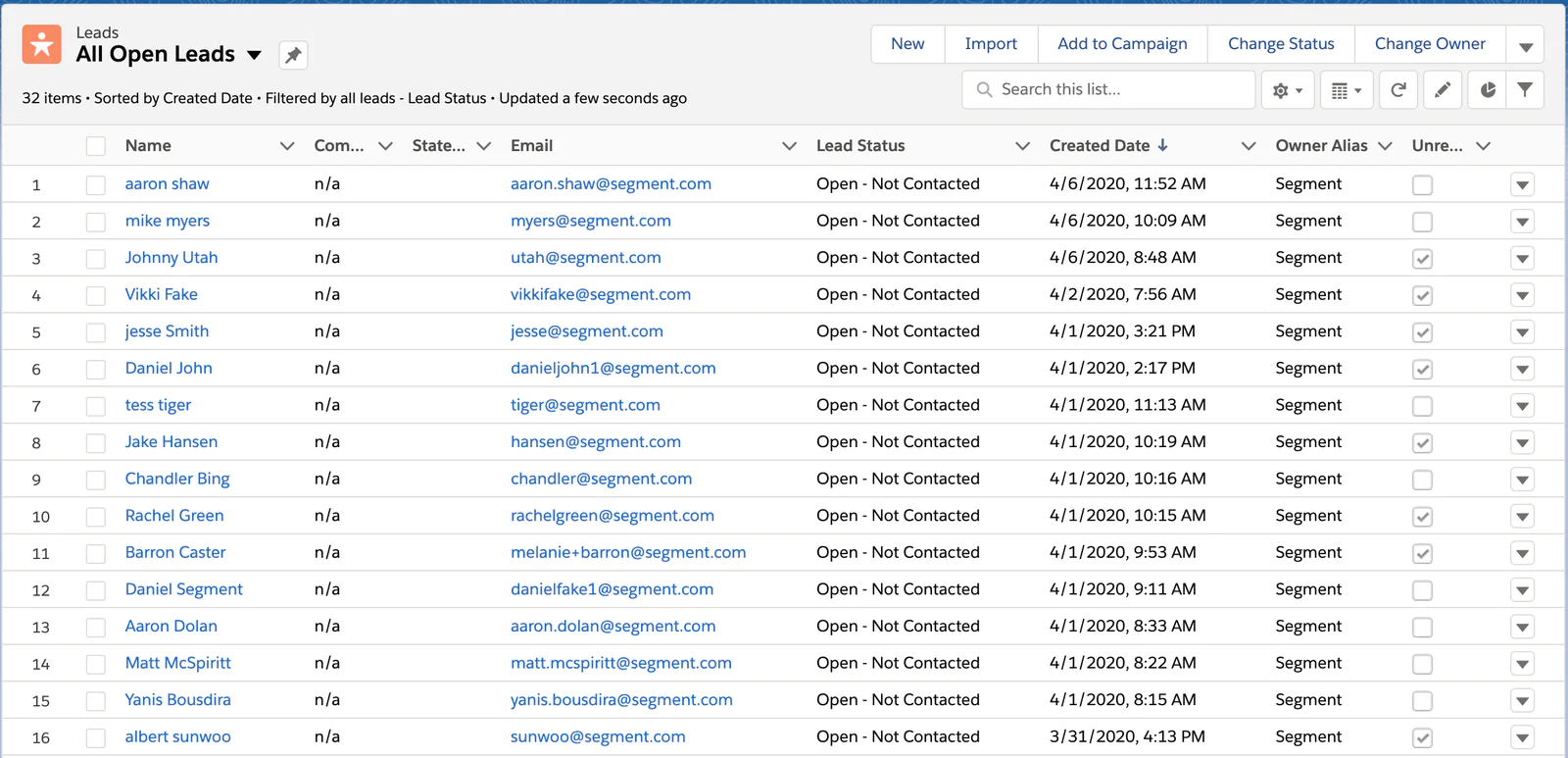Select the row checkbox for aaron shaw
The image size is (1568, 758).
(x=96, y=184)
